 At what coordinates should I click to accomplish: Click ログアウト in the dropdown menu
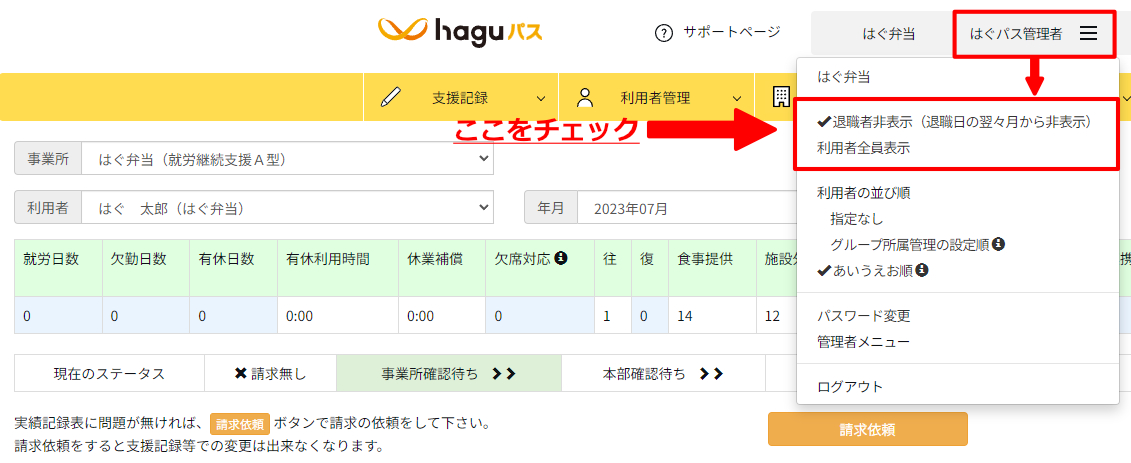(x=849, y=387)
